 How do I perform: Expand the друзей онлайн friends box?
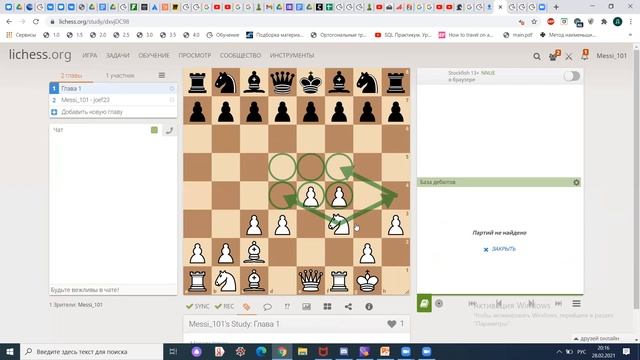pyautogui.click(x=597, y=338)
